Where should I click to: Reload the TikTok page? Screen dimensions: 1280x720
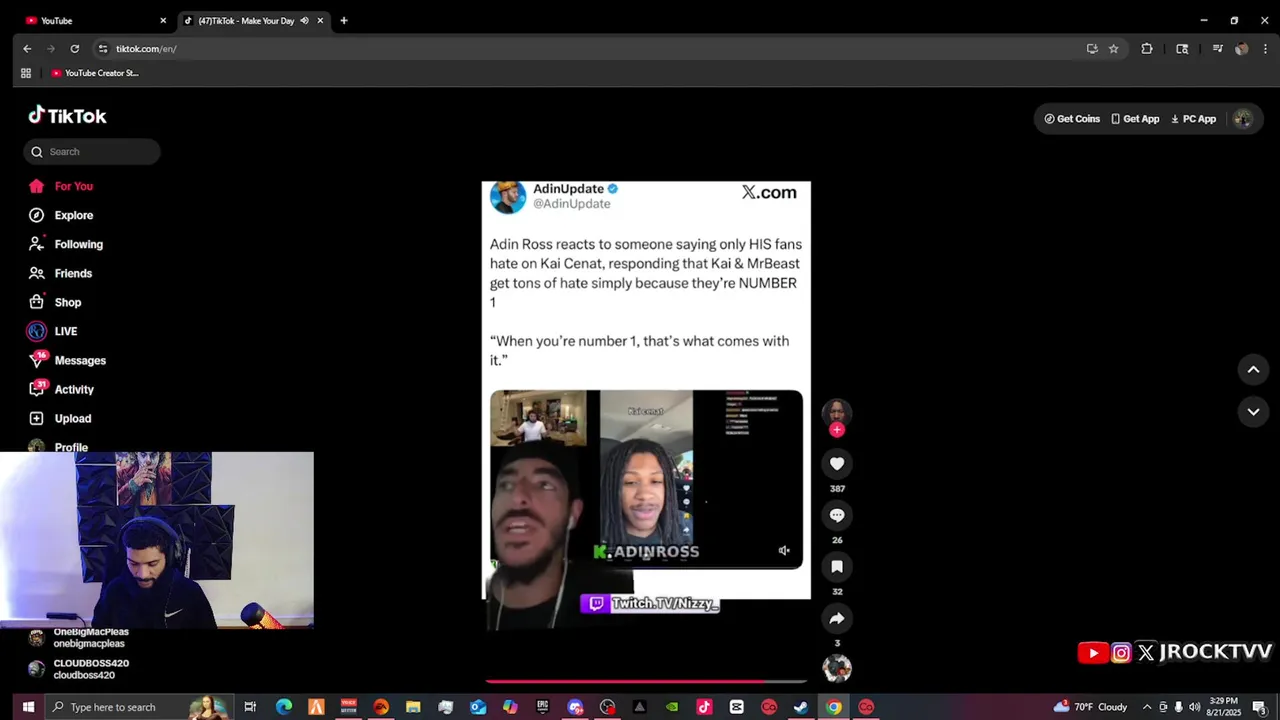pyautogui.click(x=74, y=48)
